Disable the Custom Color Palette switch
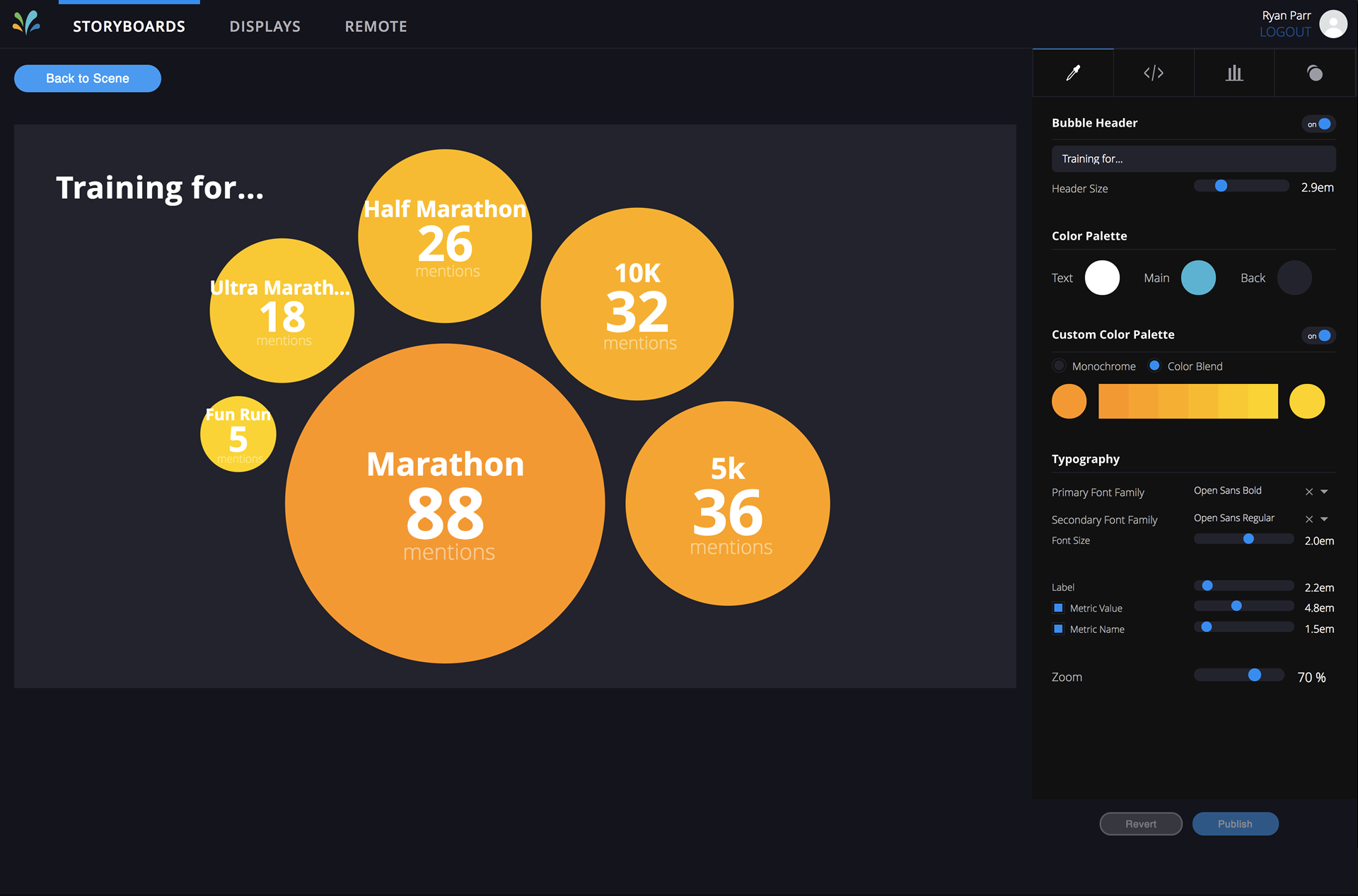Screen dimensions: 1358x896 [x=1319, y=336]
